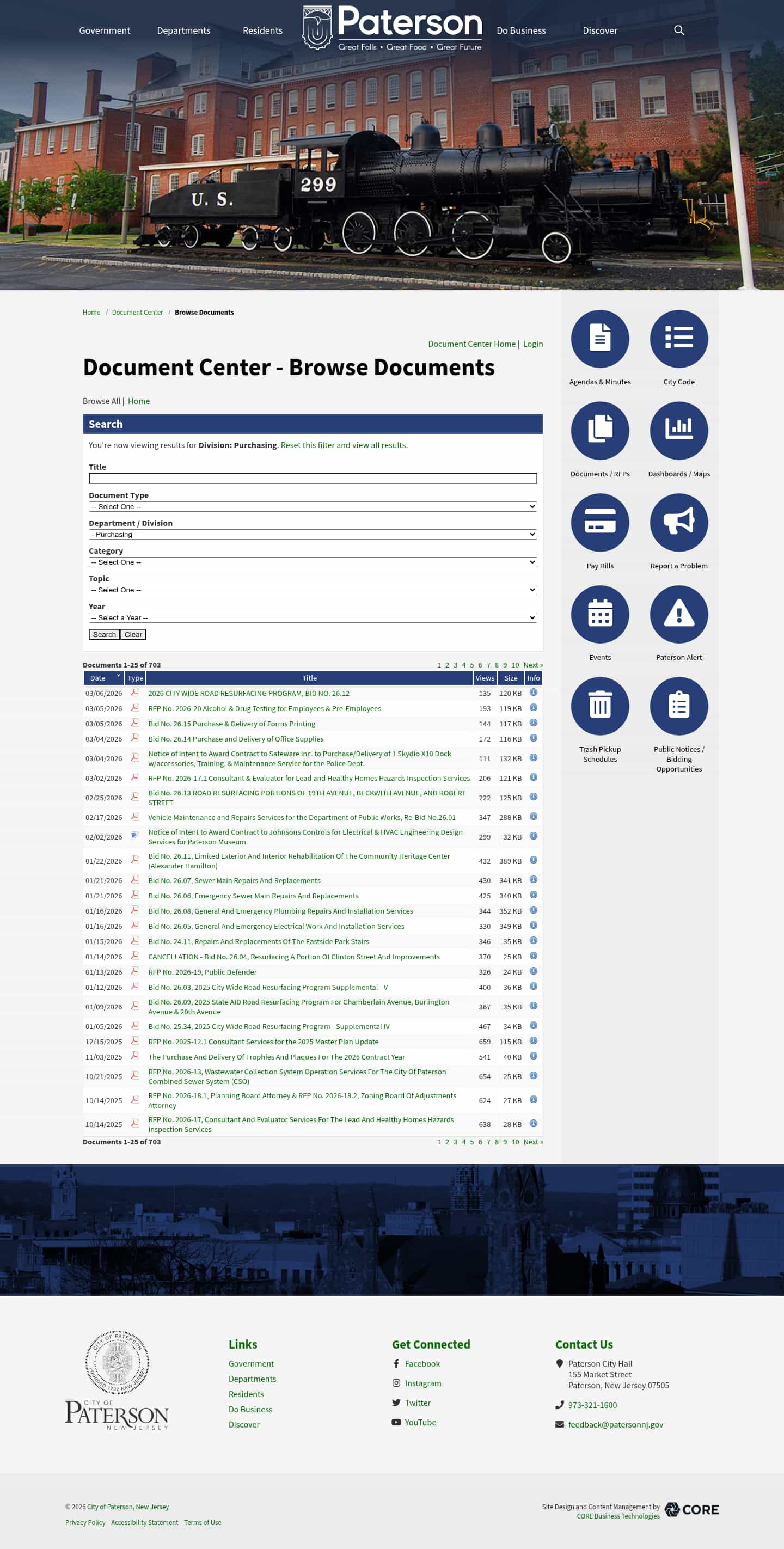
Task: Go to page 10 in the bottom pagination
Action: (514, 1142)
